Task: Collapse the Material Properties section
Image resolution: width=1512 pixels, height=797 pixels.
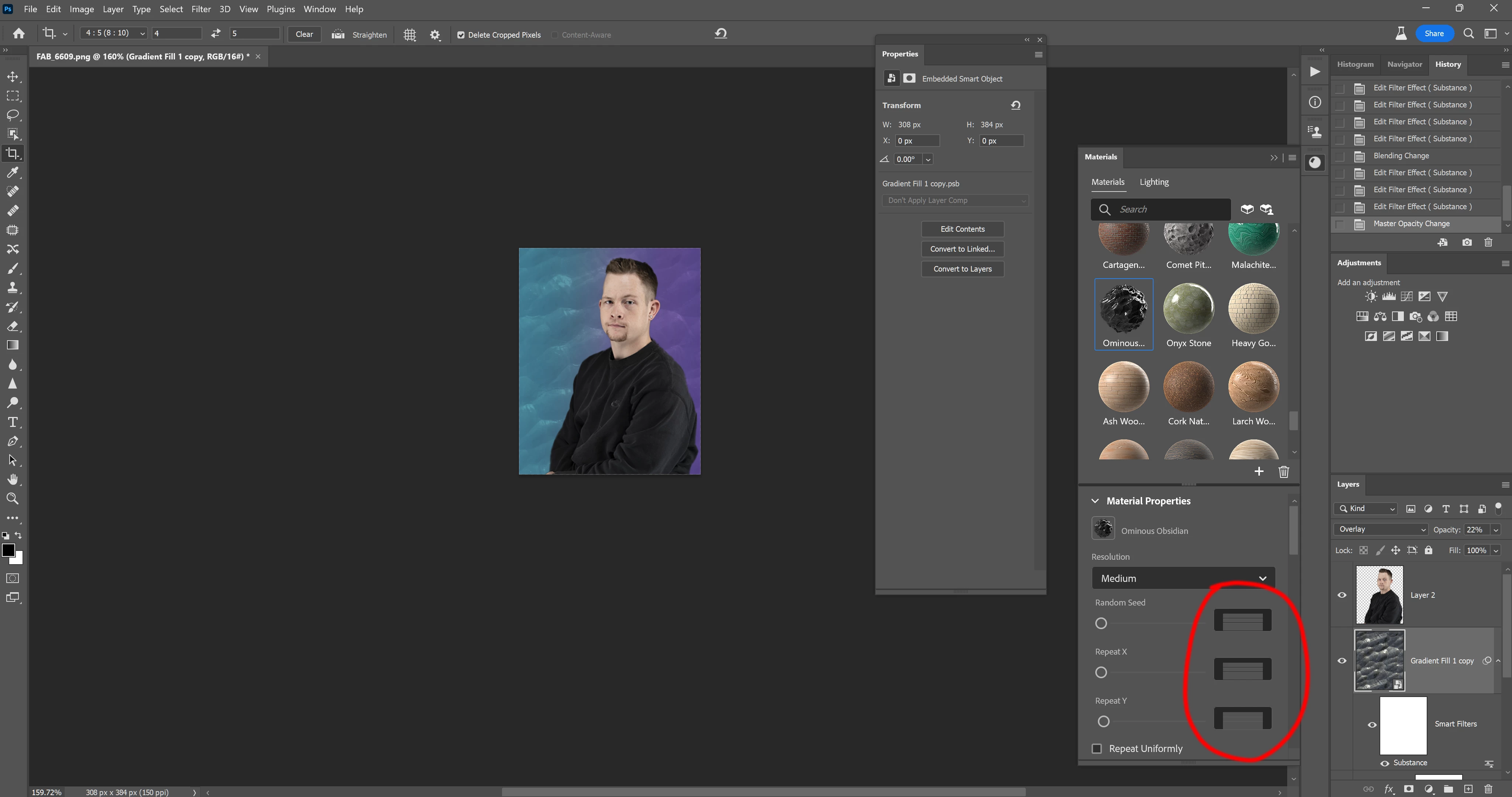Action: pos(1095,501)
